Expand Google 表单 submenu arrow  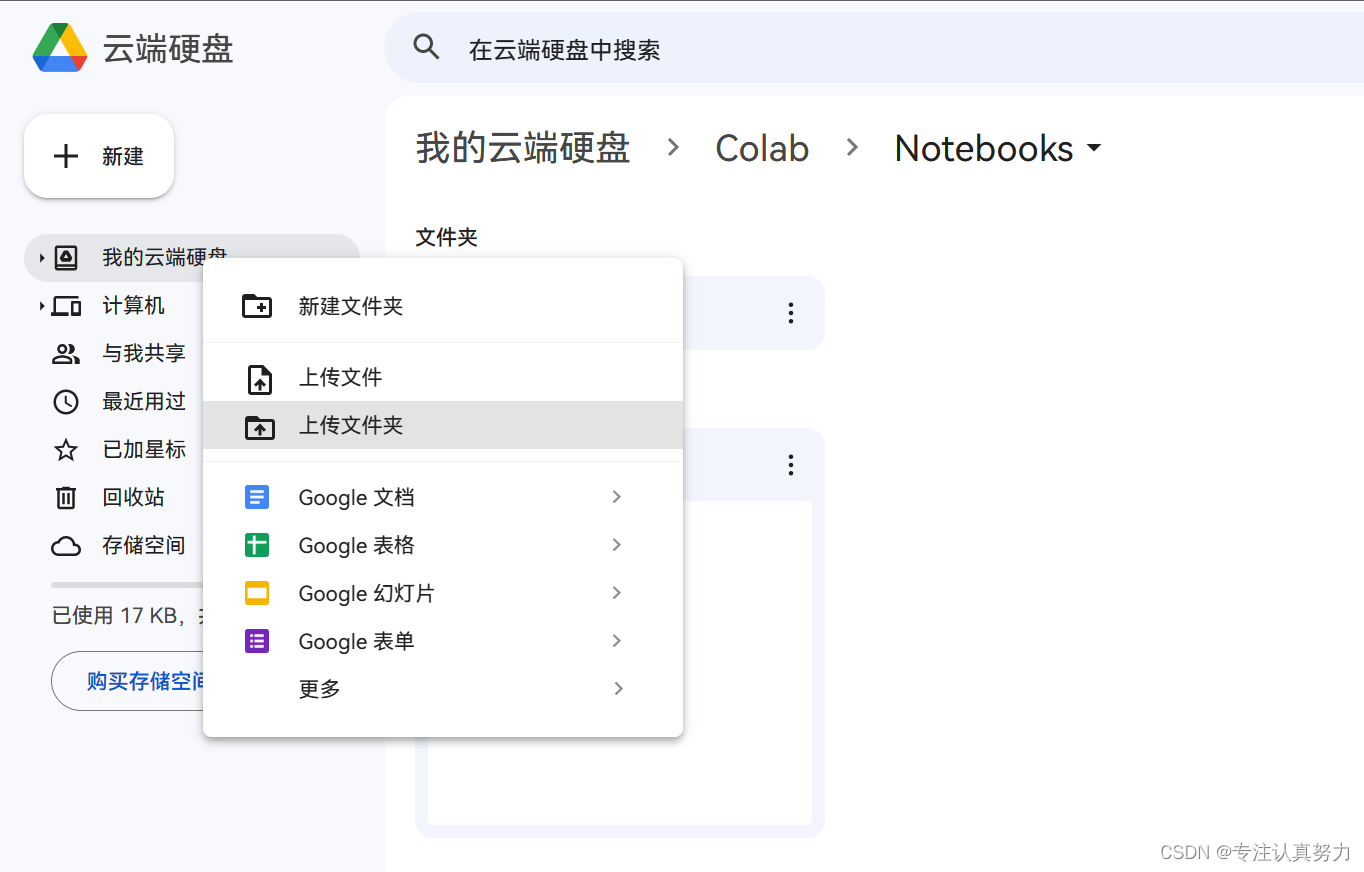pyautogui.click(x=617, y=641)
